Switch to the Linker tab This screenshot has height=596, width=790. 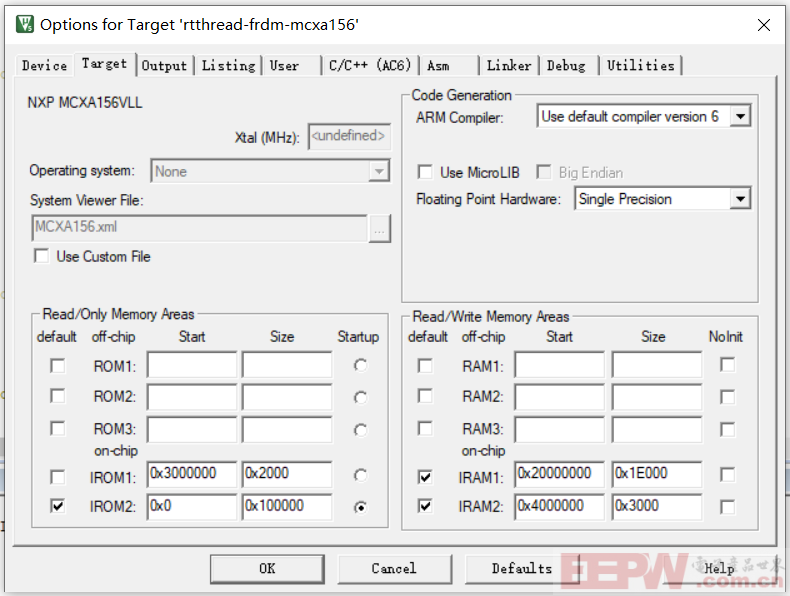pyautogui.click(x=509, y=65)
